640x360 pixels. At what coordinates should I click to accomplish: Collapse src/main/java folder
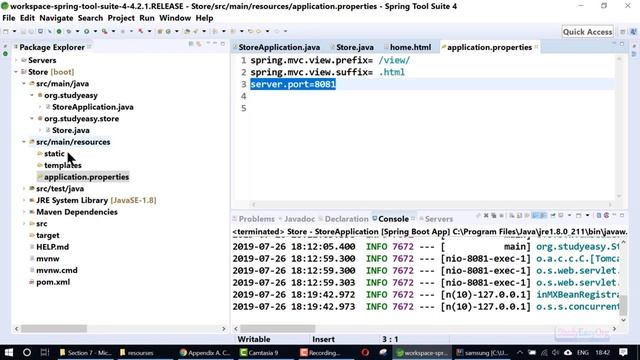tap(24, 83)
